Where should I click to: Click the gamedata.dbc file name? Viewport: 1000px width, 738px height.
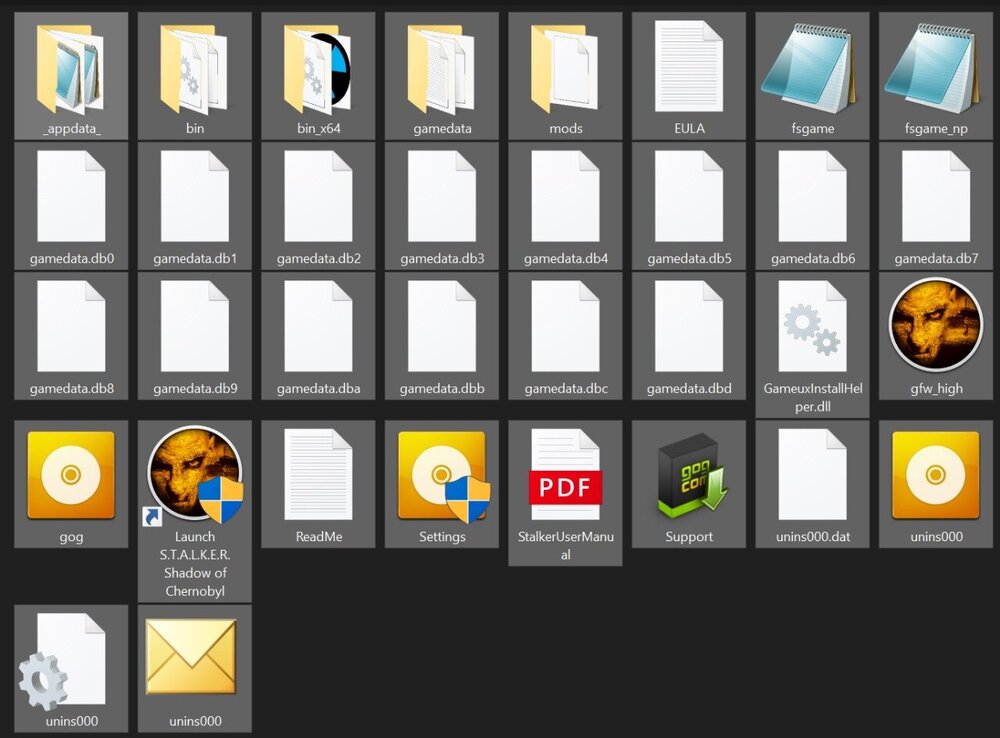pyautogui.click(x=566, y=389)
